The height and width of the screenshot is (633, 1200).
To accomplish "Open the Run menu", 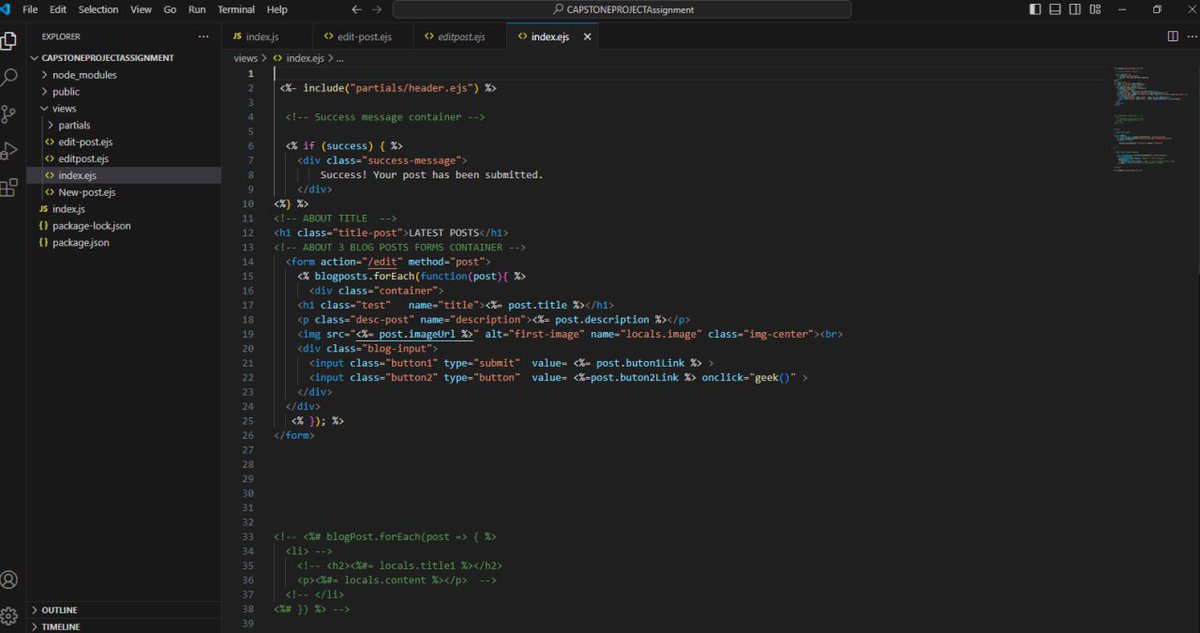I will point(197,9).
